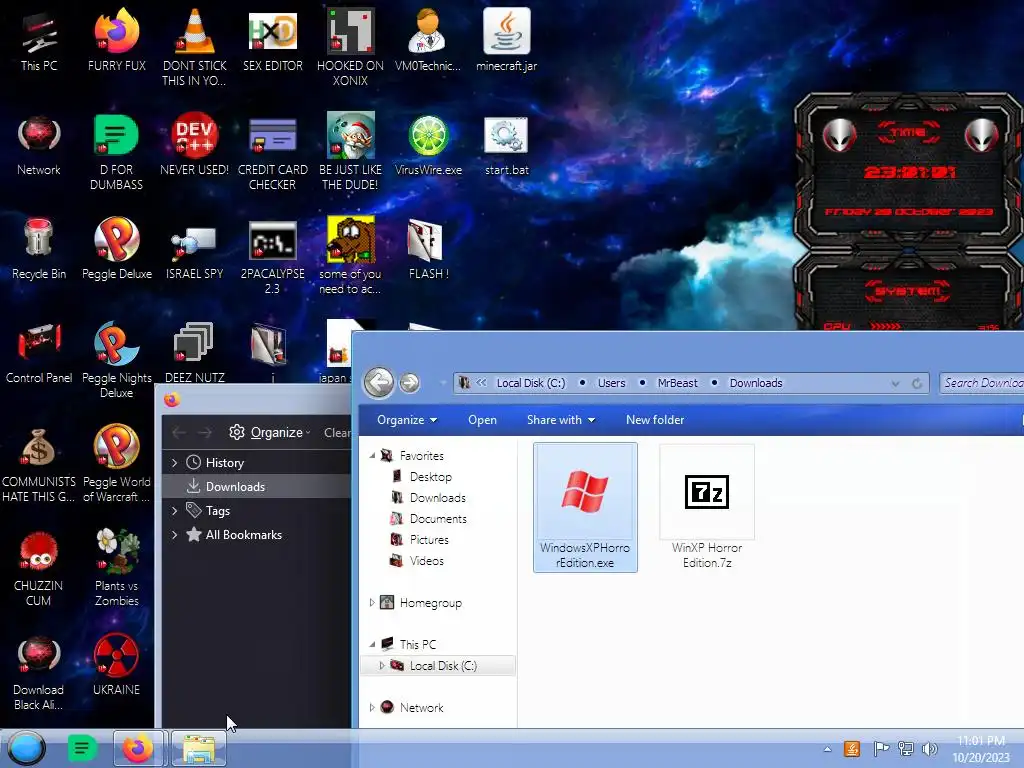Viewport: 1024px width, 768px height.
Task: Click New folder in Explorer toolbar
Action: coord(655,420)
